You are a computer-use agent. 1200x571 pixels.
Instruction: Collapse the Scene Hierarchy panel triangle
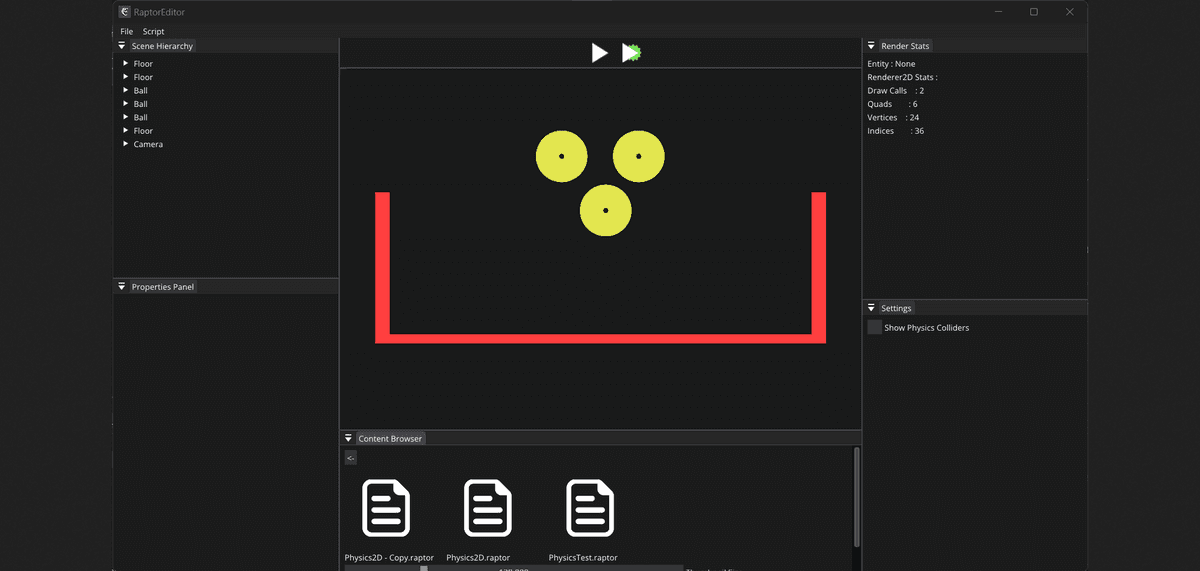point(122,46)
